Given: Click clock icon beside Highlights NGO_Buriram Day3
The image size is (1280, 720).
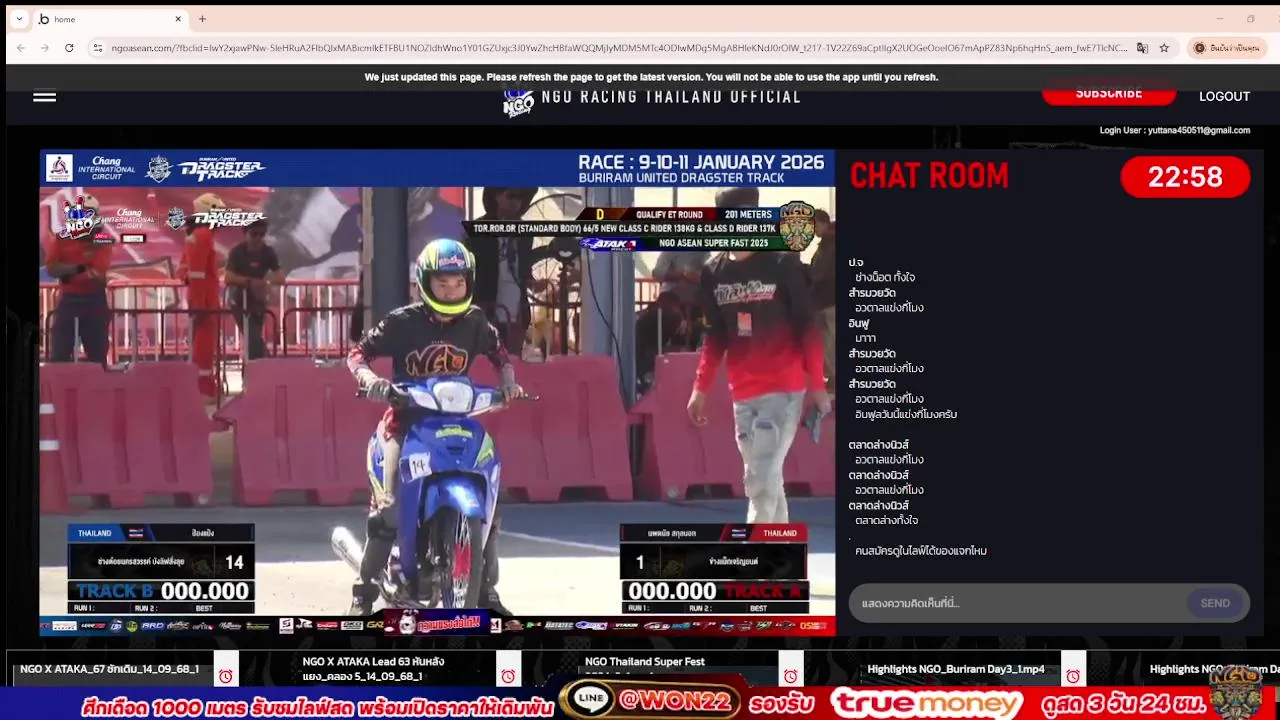Looking at the screenshot, I should point(1073,677).
